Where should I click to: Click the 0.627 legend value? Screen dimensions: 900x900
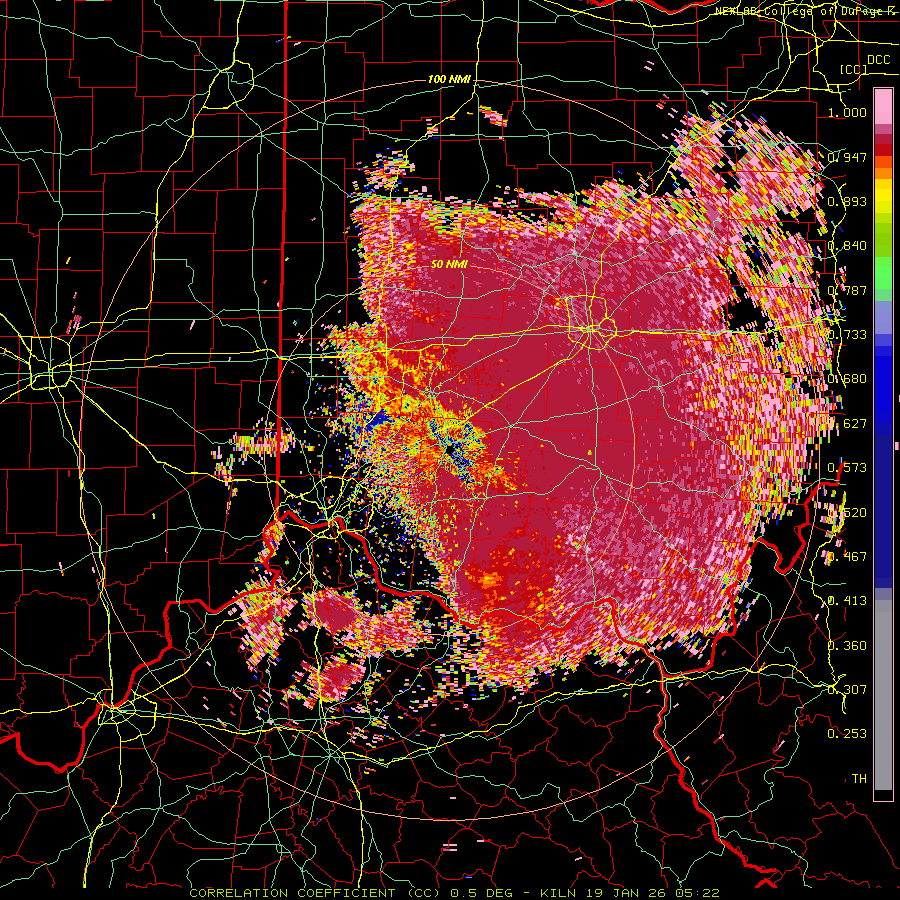(x=847, y=424)
